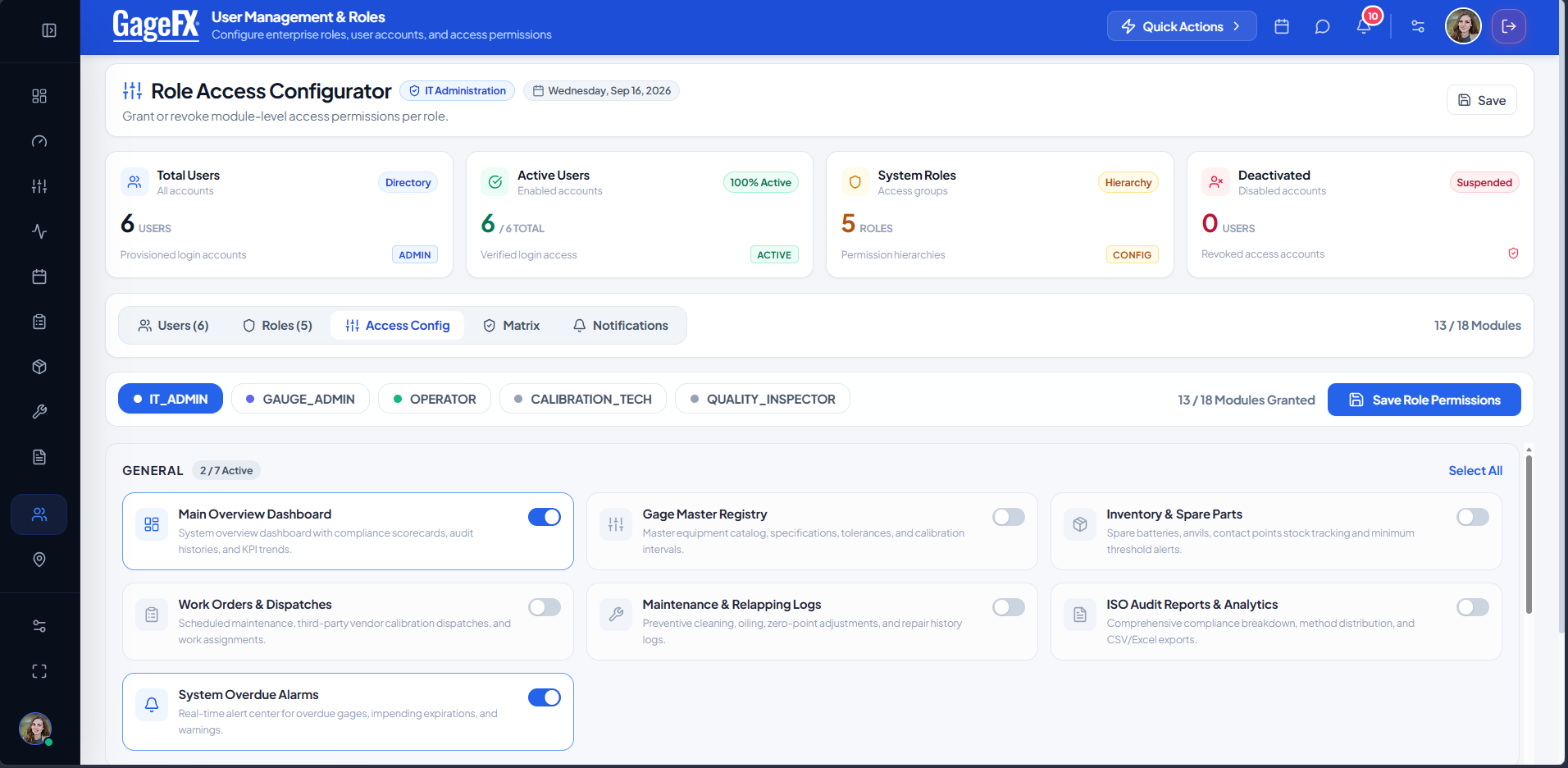Click the '2 / 7 Active' badge
The height and width of the screenshot is (768, 1568).
226,470
